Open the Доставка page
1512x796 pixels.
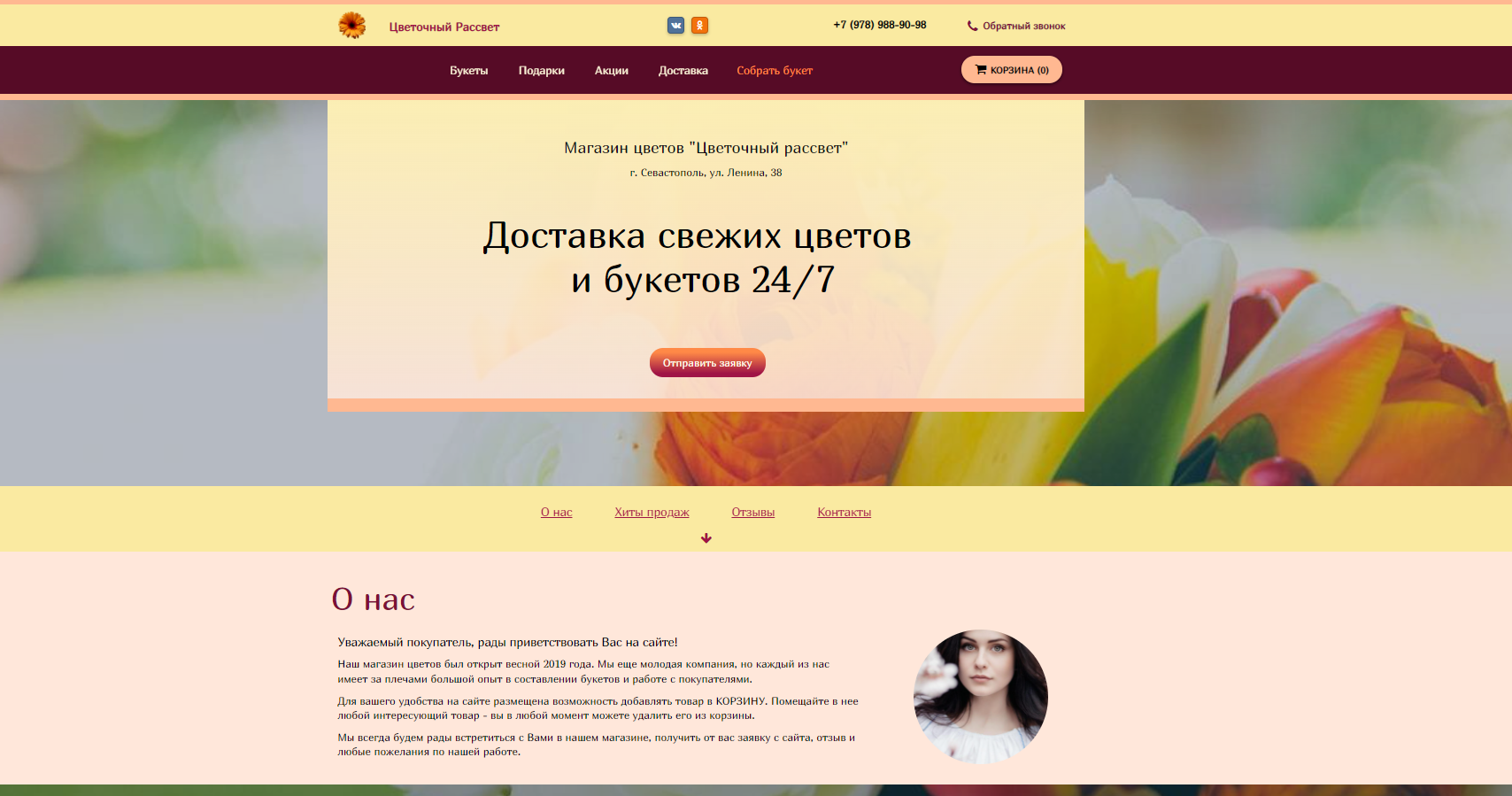coord(683,71)
